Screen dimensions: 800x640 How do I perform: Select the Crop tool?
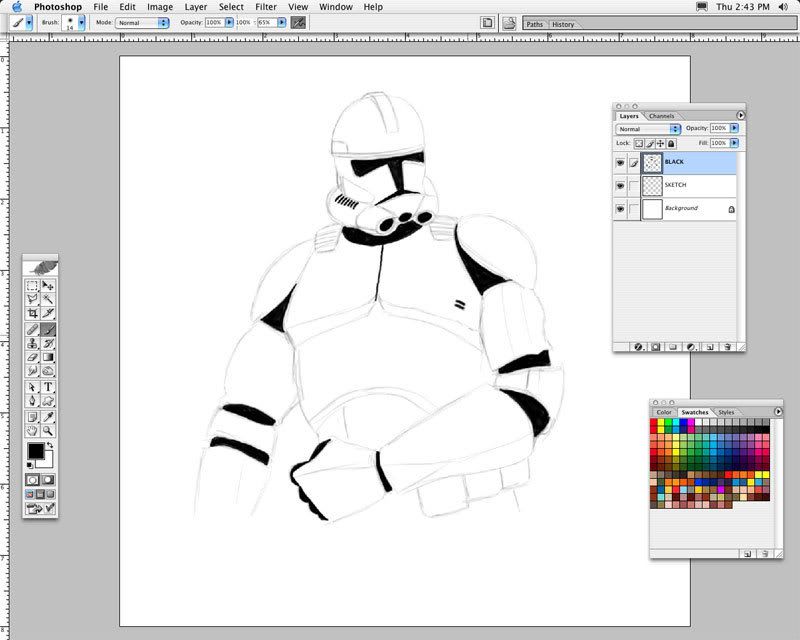click(x=32, y=313)
